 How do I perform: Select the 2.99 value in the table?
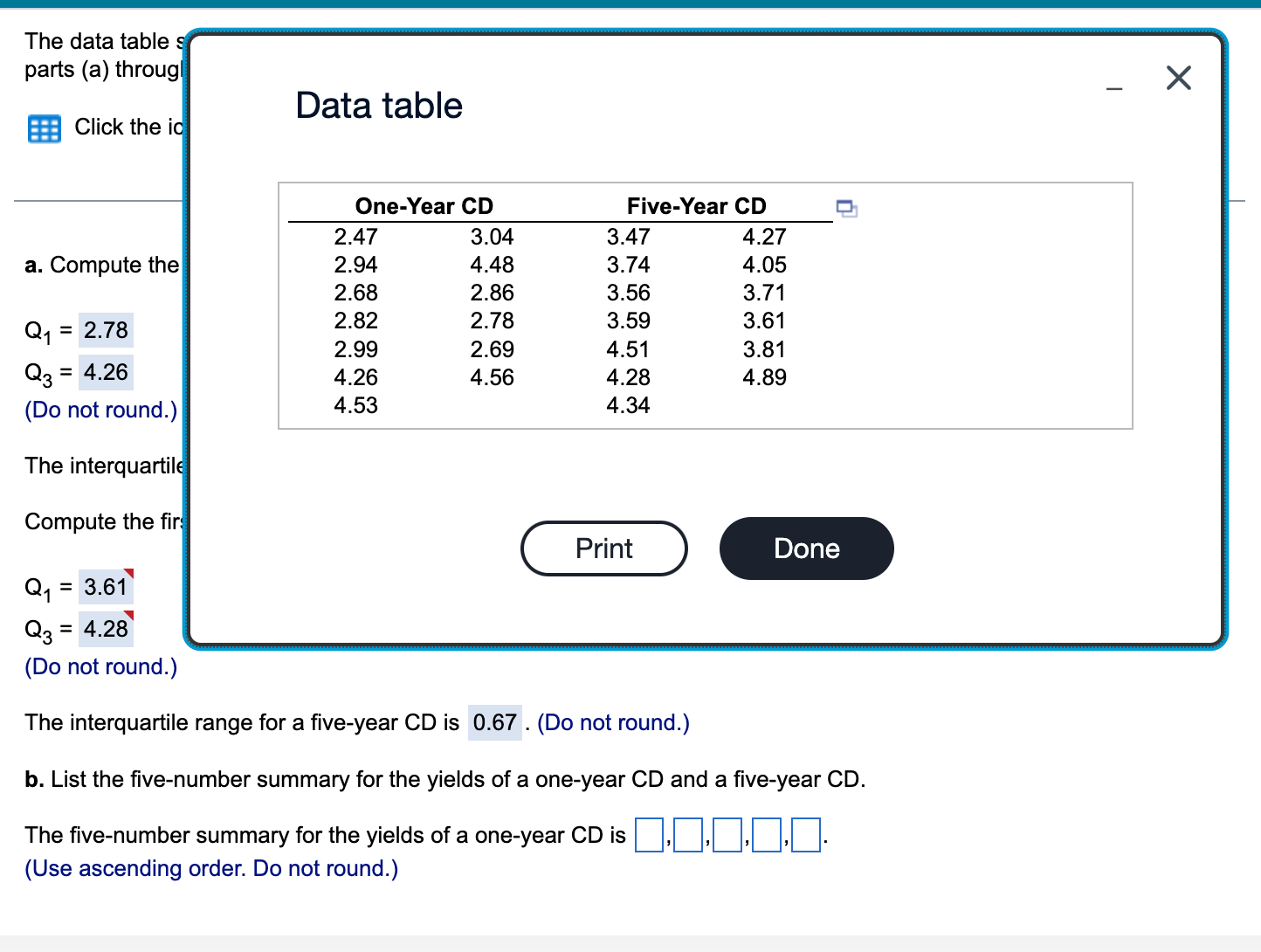tap(356, 349)
